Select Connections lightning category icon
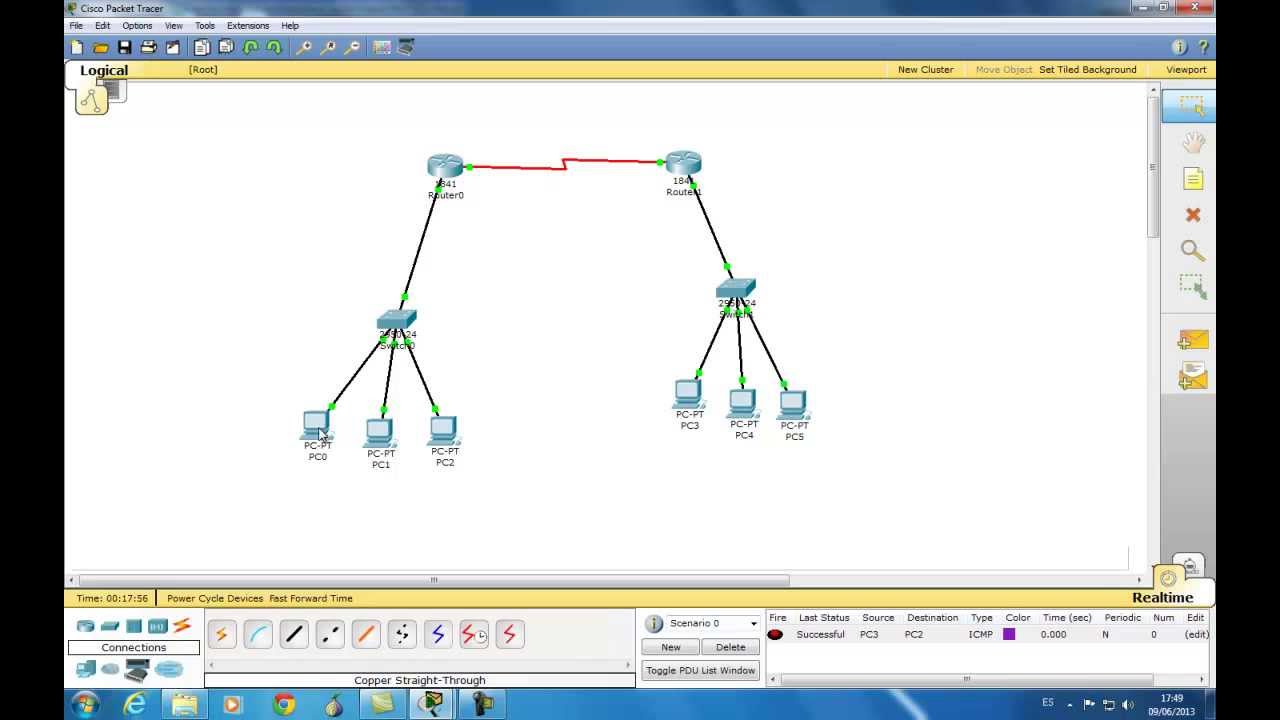This screenshot has width=1280, height=720. coord(181,626)
